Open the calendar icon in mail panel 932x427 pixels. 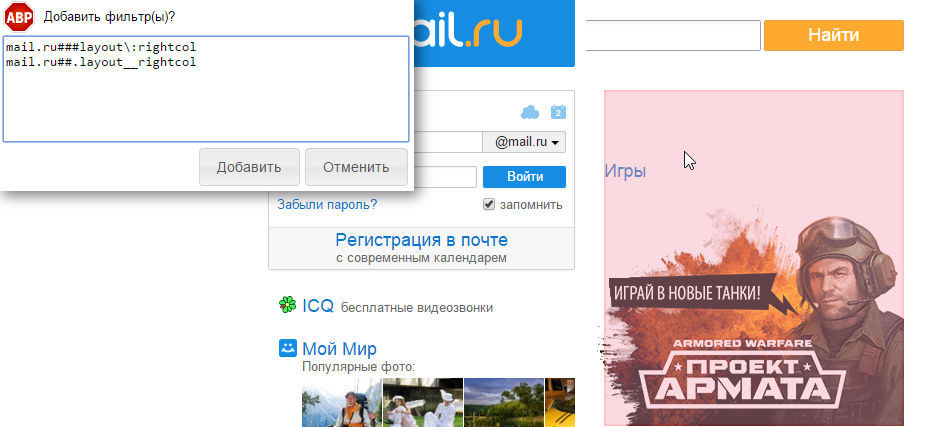(x=558, y=112)
